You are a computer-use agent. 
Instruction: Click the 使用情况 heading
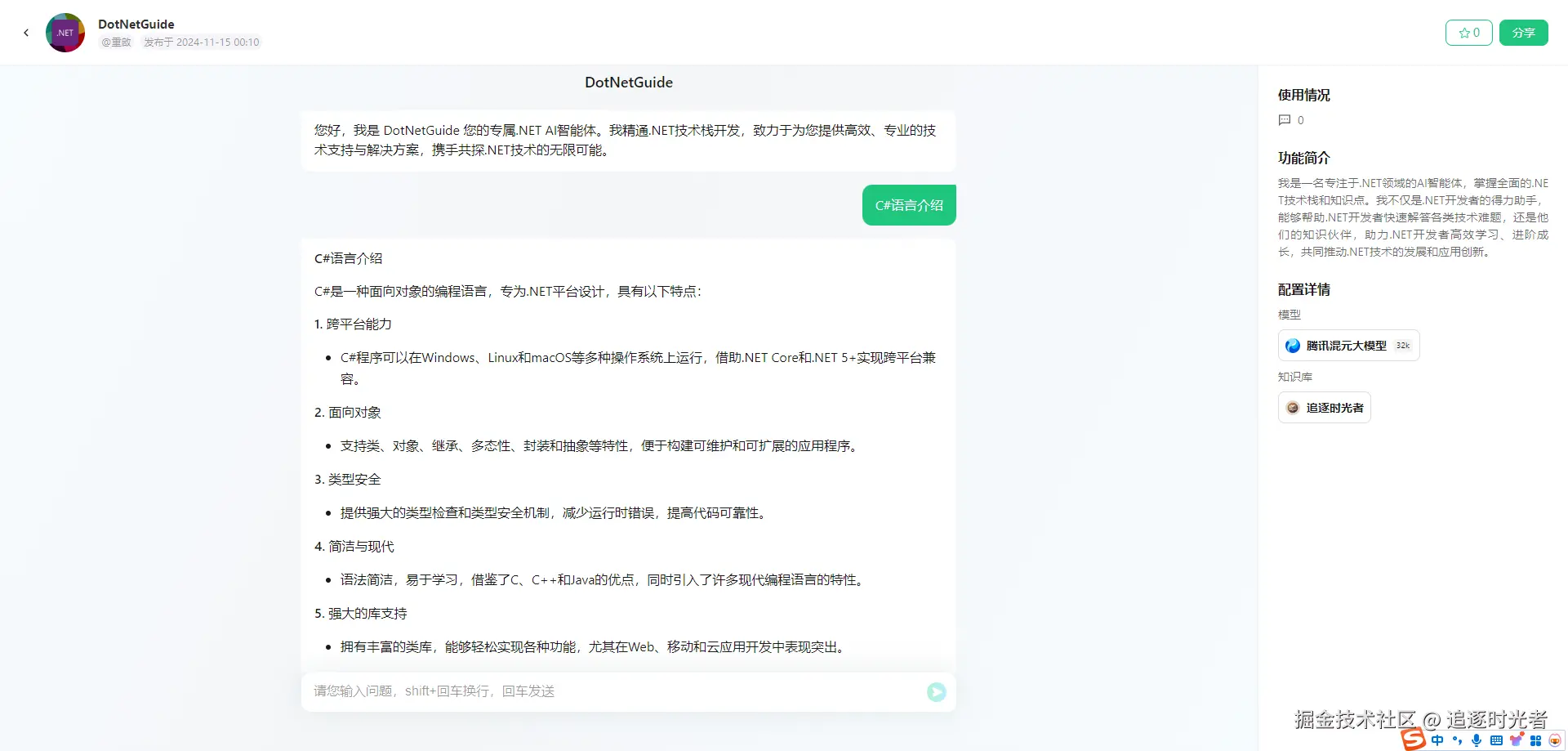tap(1304, 96)
